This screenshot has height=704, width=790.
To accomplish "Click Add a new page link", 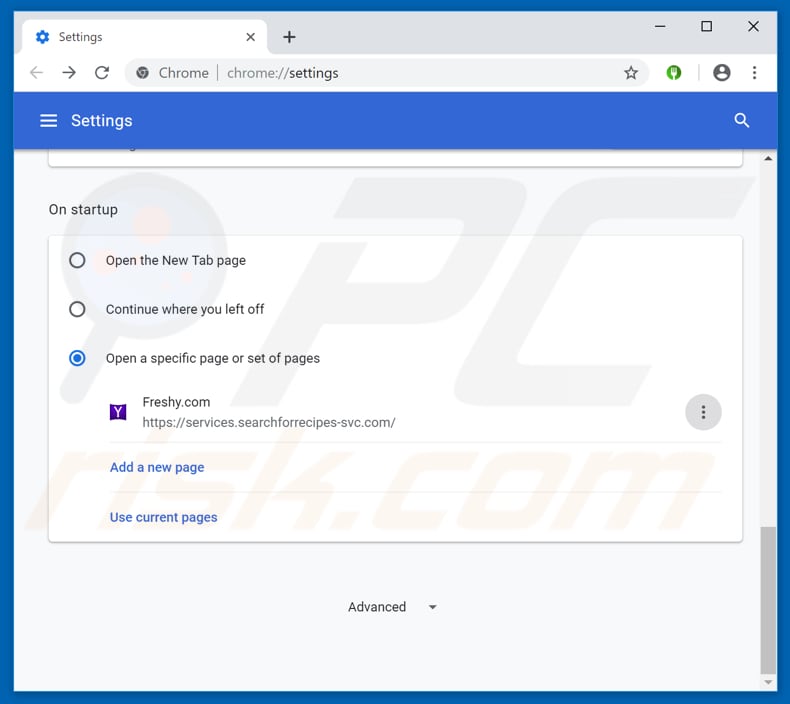I will click(157, 467).
